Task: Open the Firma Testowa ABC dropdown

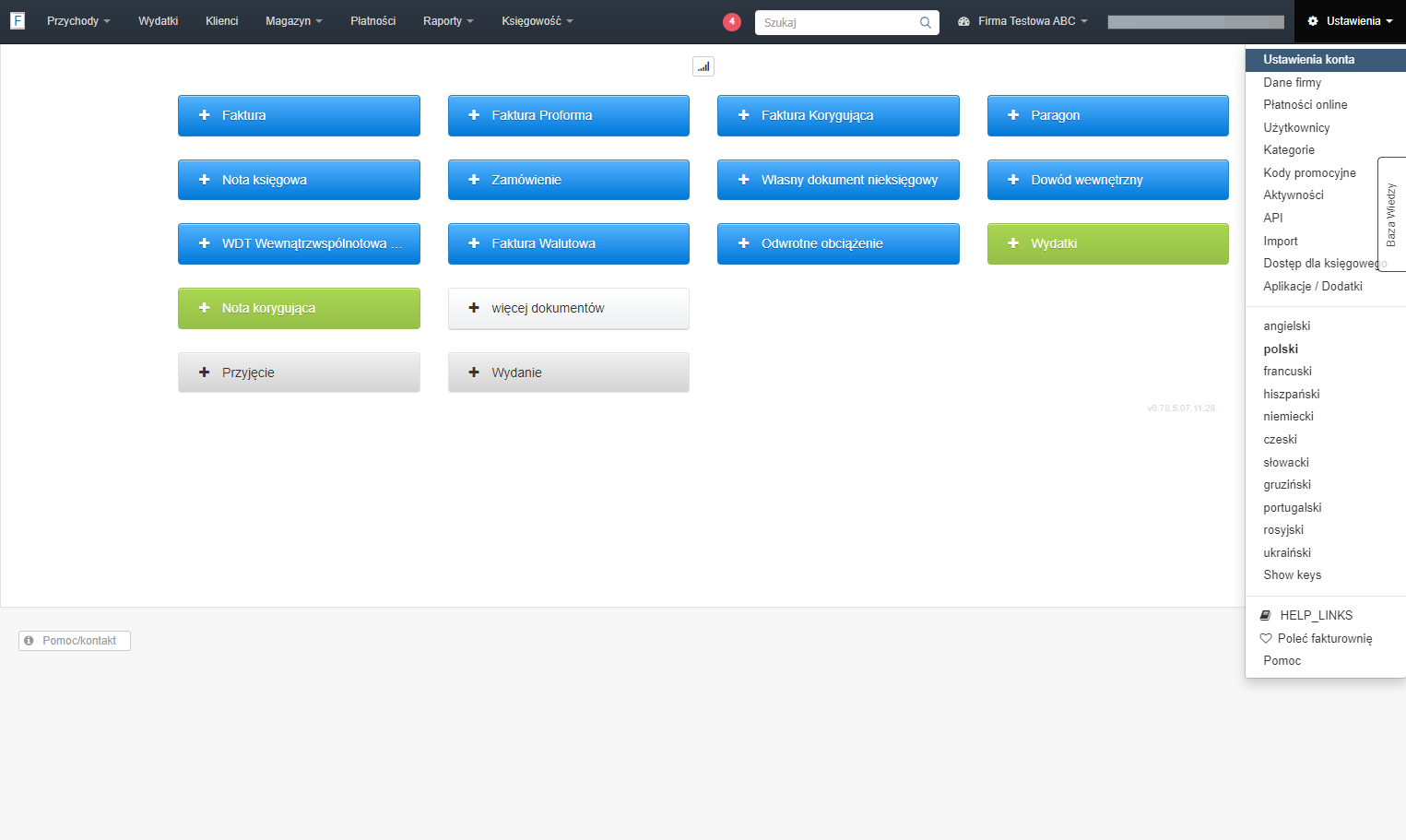Action: (x=1023, y=21)
